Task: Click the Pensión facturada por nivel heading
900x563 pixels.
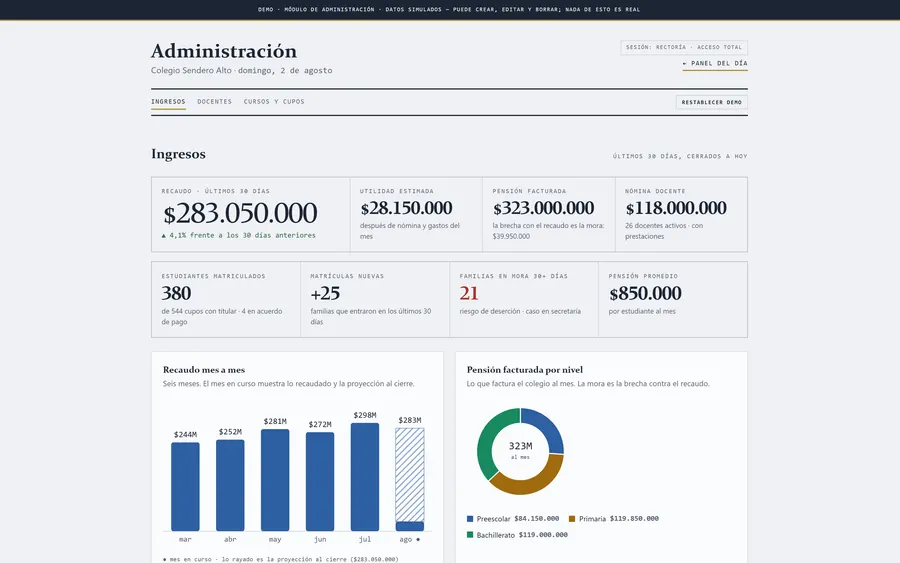Action: coord(525,370)
